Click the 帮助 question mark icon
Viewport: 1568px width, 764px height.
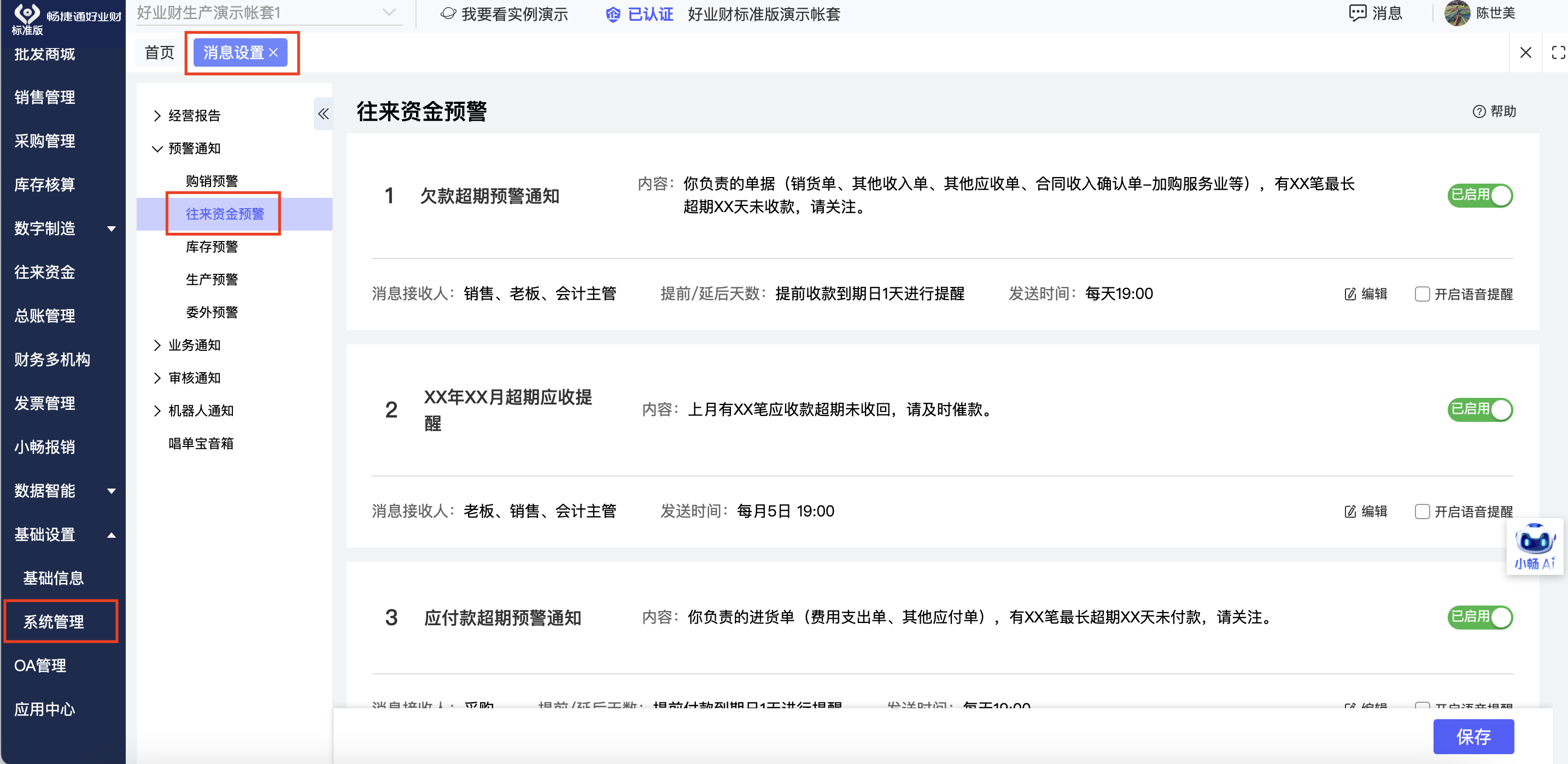click(1478, 112)
